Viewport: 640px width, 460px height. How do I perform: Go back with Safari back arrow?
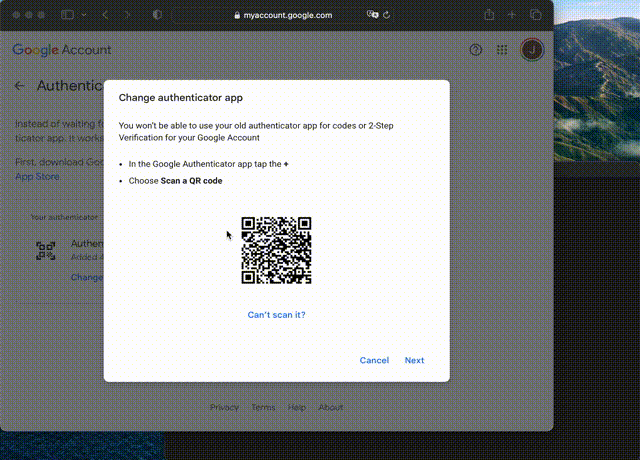point(105,15)
